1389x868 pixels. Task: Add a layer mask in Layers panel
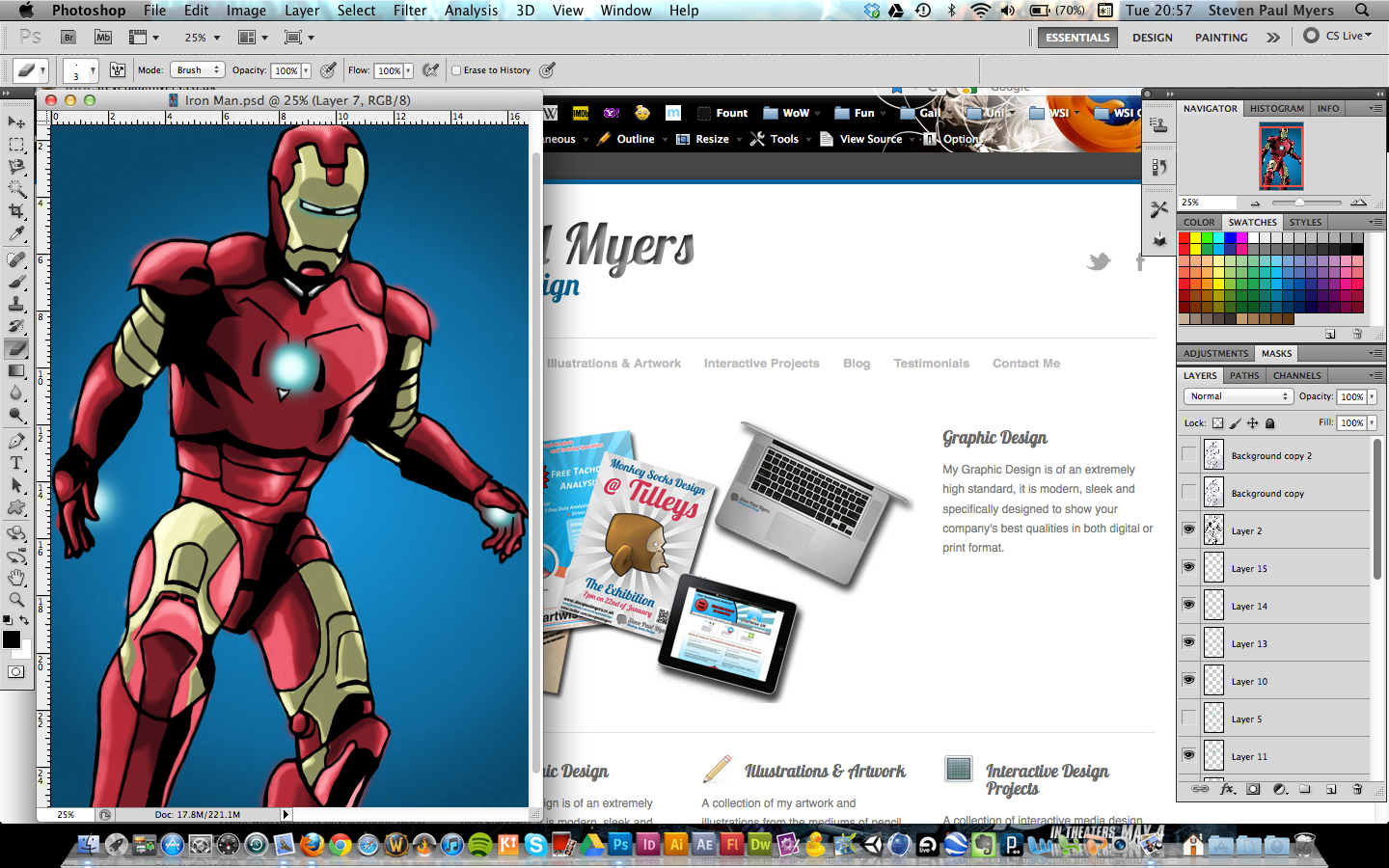pos(1253,789)
